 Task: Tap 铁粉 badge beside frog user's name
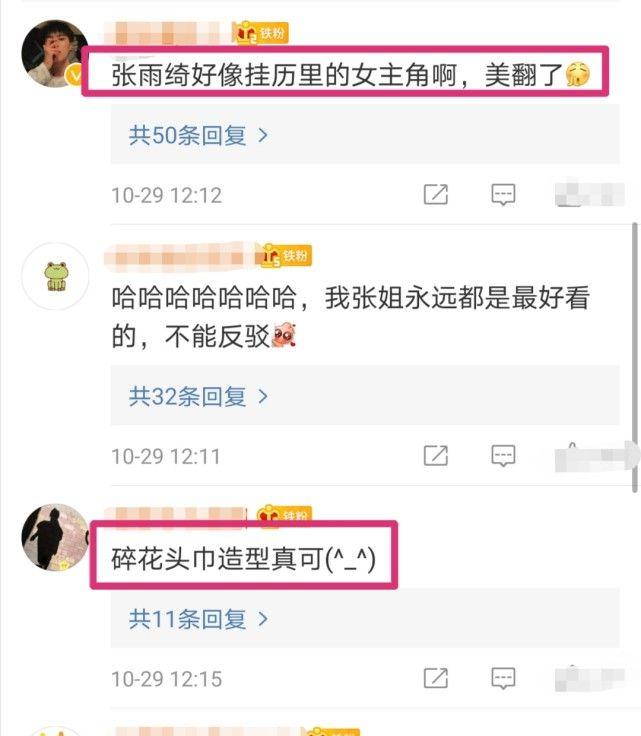283,255
